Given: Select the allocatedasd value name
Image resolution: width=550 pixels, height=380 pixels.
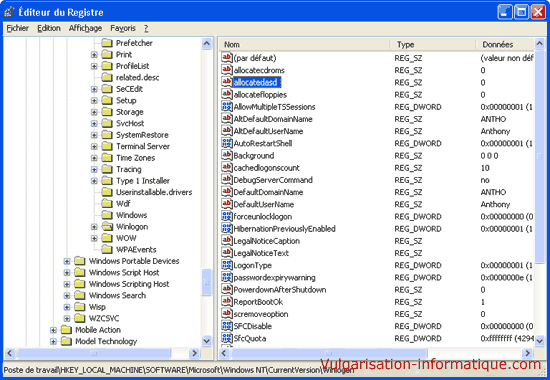Looking at the screenshot, I should [257, 82].
